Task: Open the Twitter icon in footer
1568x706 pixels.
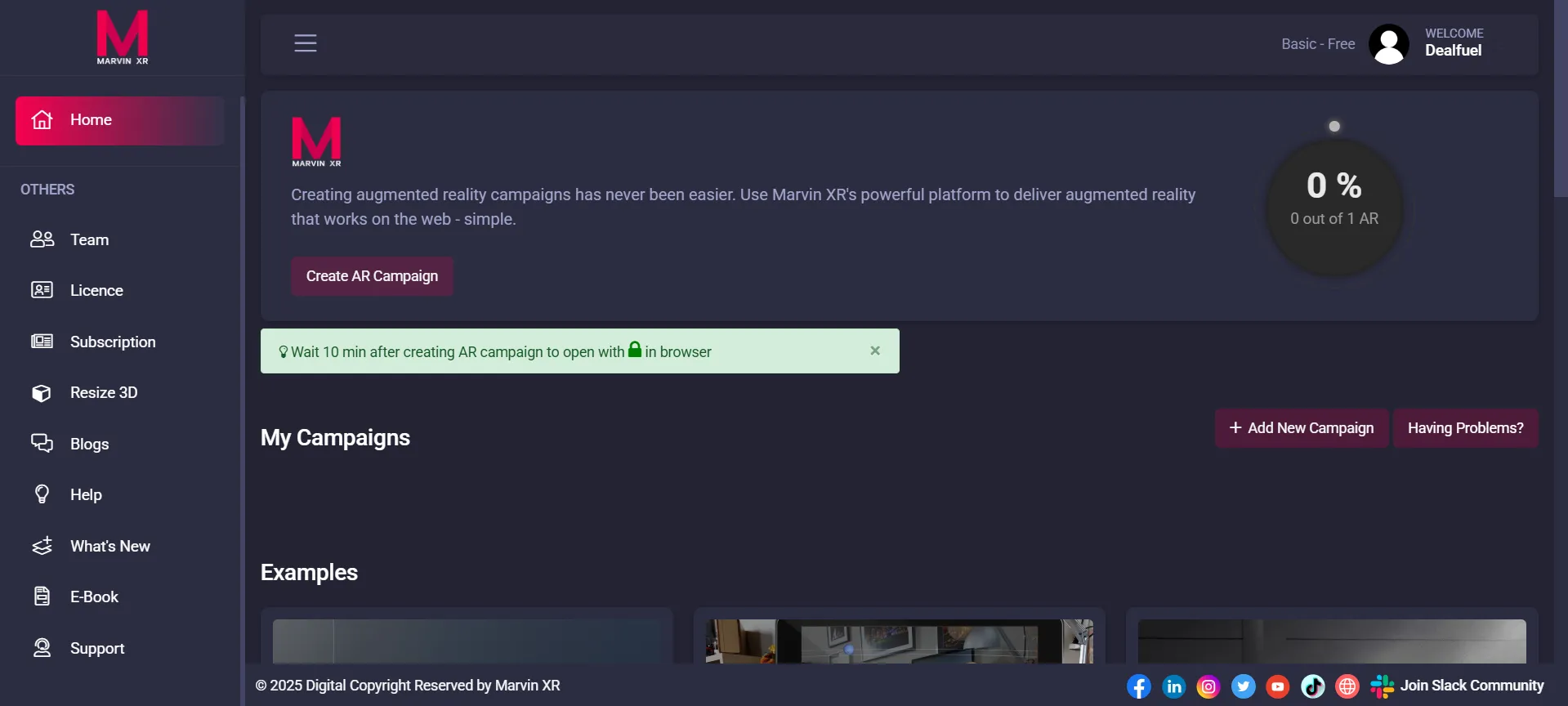Action: click(1243, 686)
